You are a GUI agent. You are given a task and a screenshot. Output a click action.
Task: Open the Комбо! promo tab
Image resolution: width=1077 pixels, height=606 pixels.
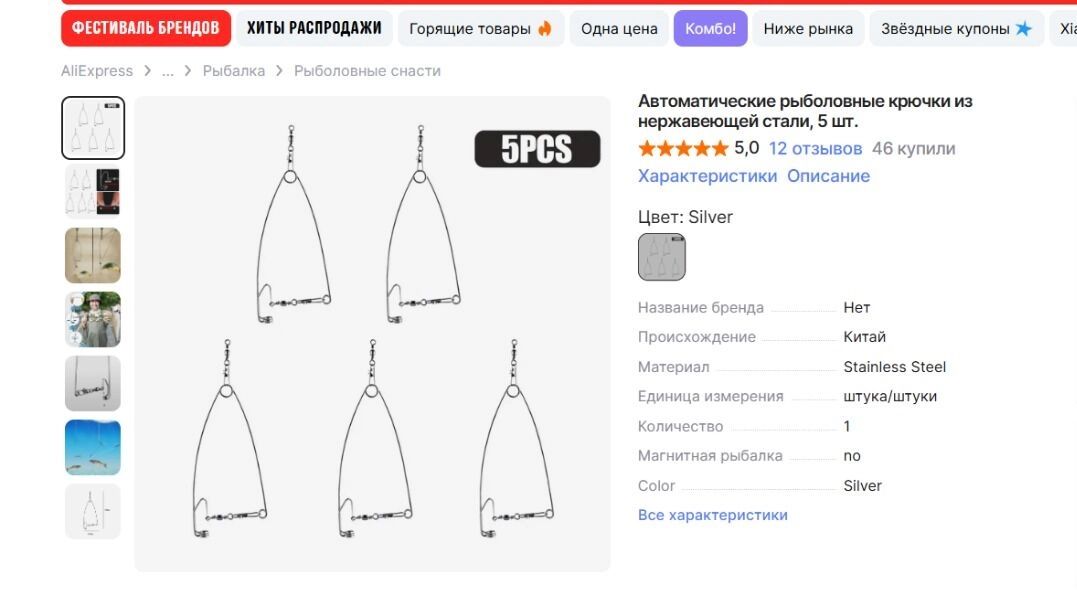point(710,29)
